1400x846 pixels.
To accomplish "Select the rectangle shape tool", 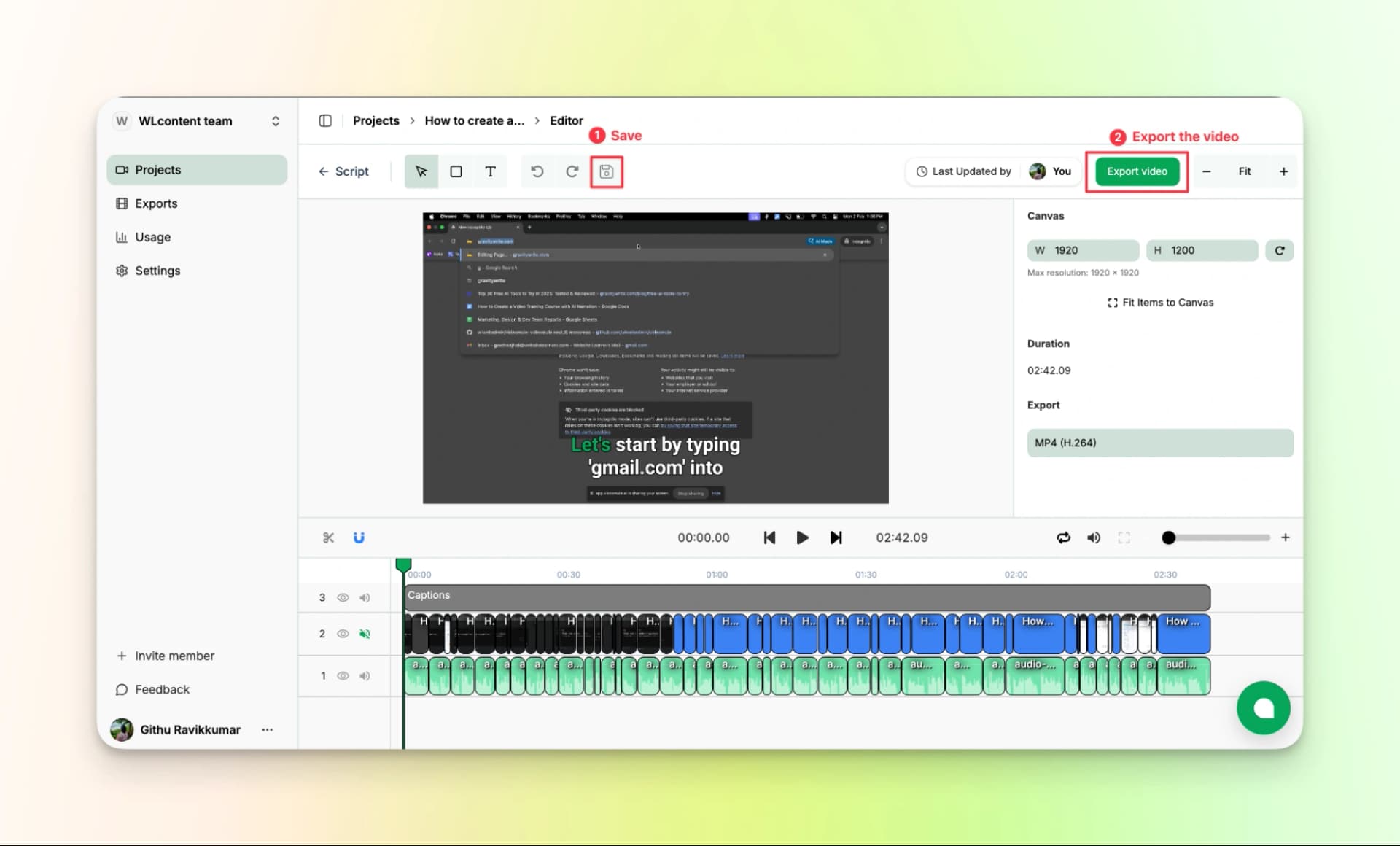I will coord(456,171).
